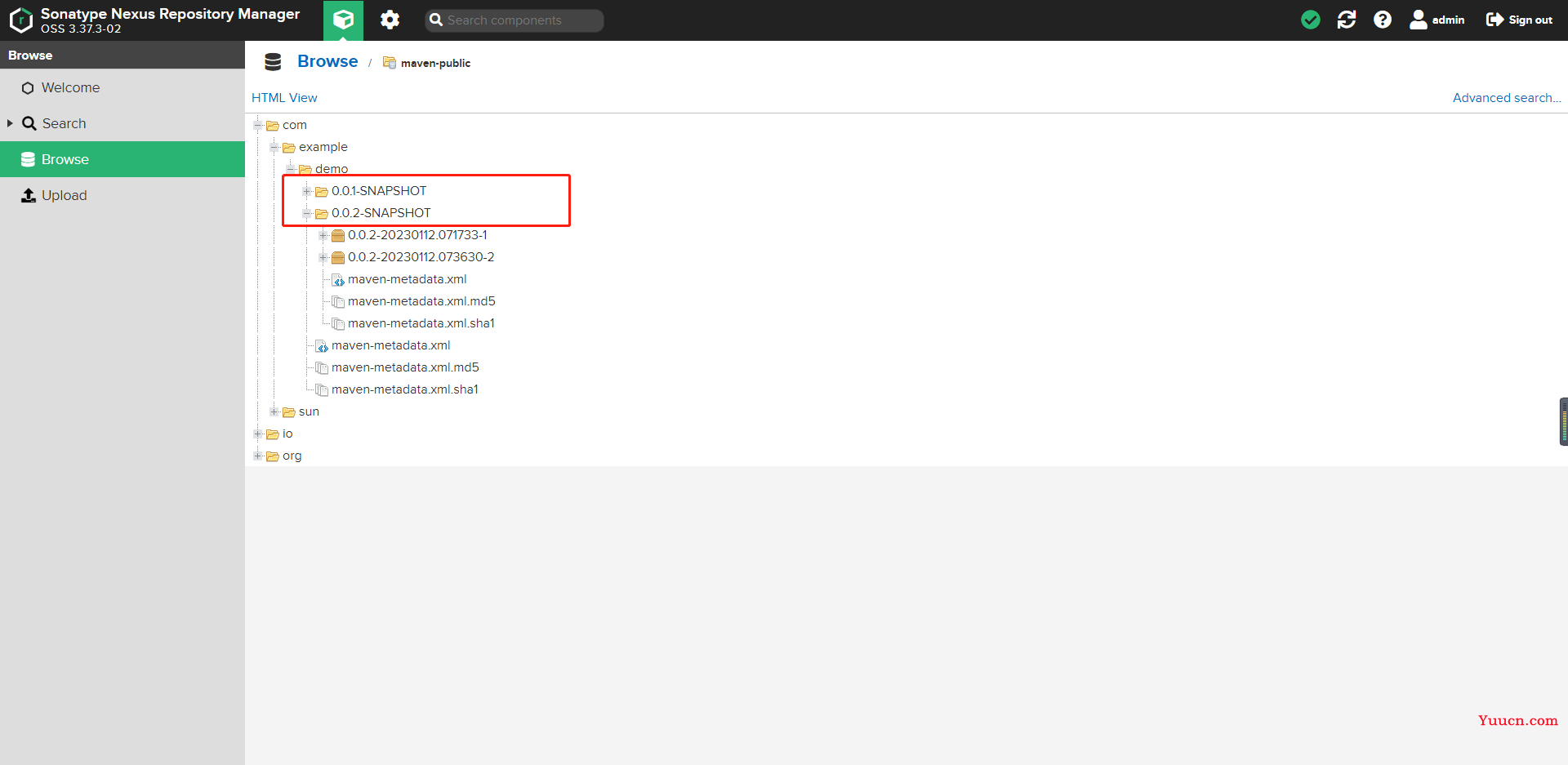Click the maven-public breadcrumb label
The height and width of the screenshot is (765, 1568).
click(435, 63)
